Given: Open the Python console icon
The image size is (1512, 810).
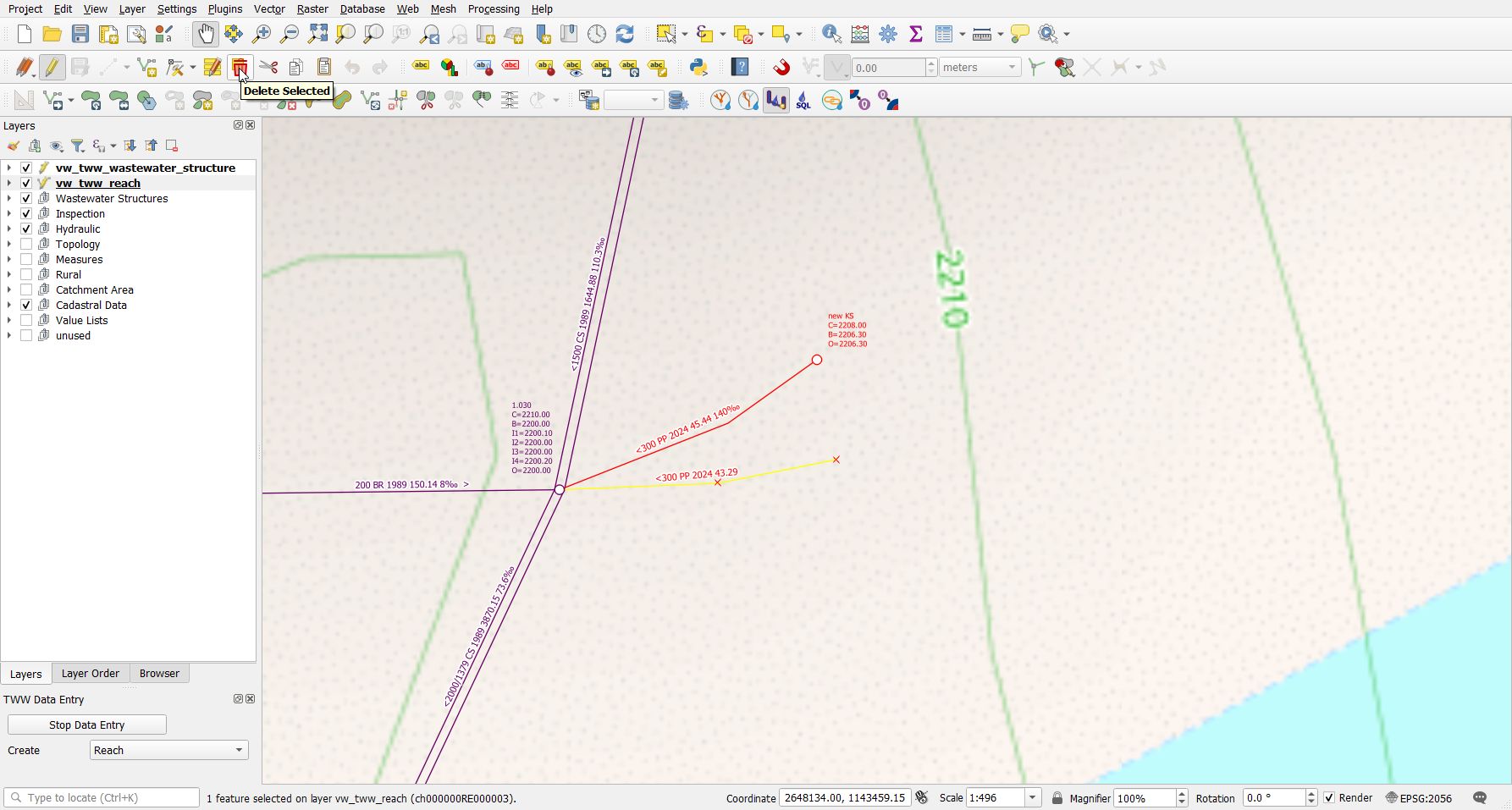Looking at the screenshot, I should tap(698, 67).
